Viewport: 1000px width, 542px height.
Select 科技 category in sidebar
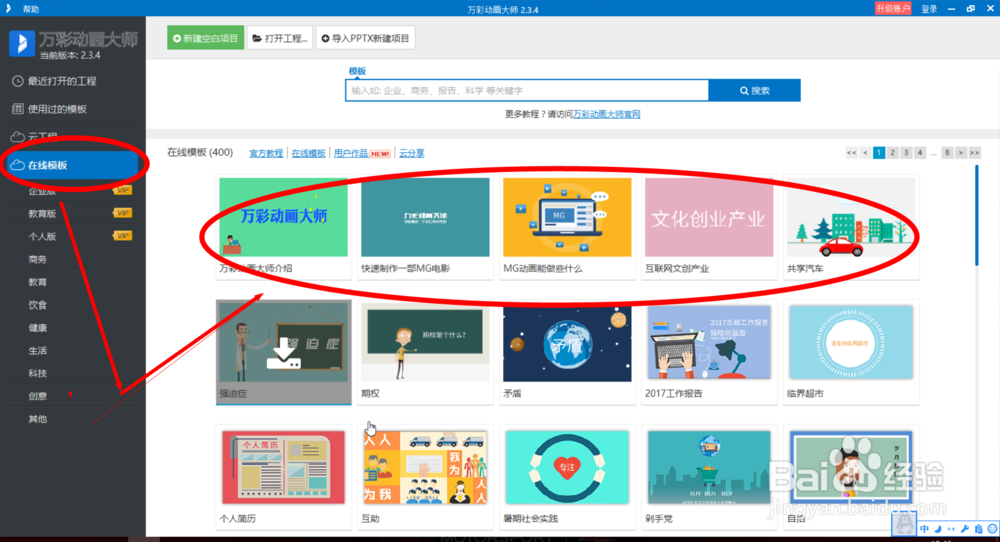pyautogui.click(x=38, y=373)
